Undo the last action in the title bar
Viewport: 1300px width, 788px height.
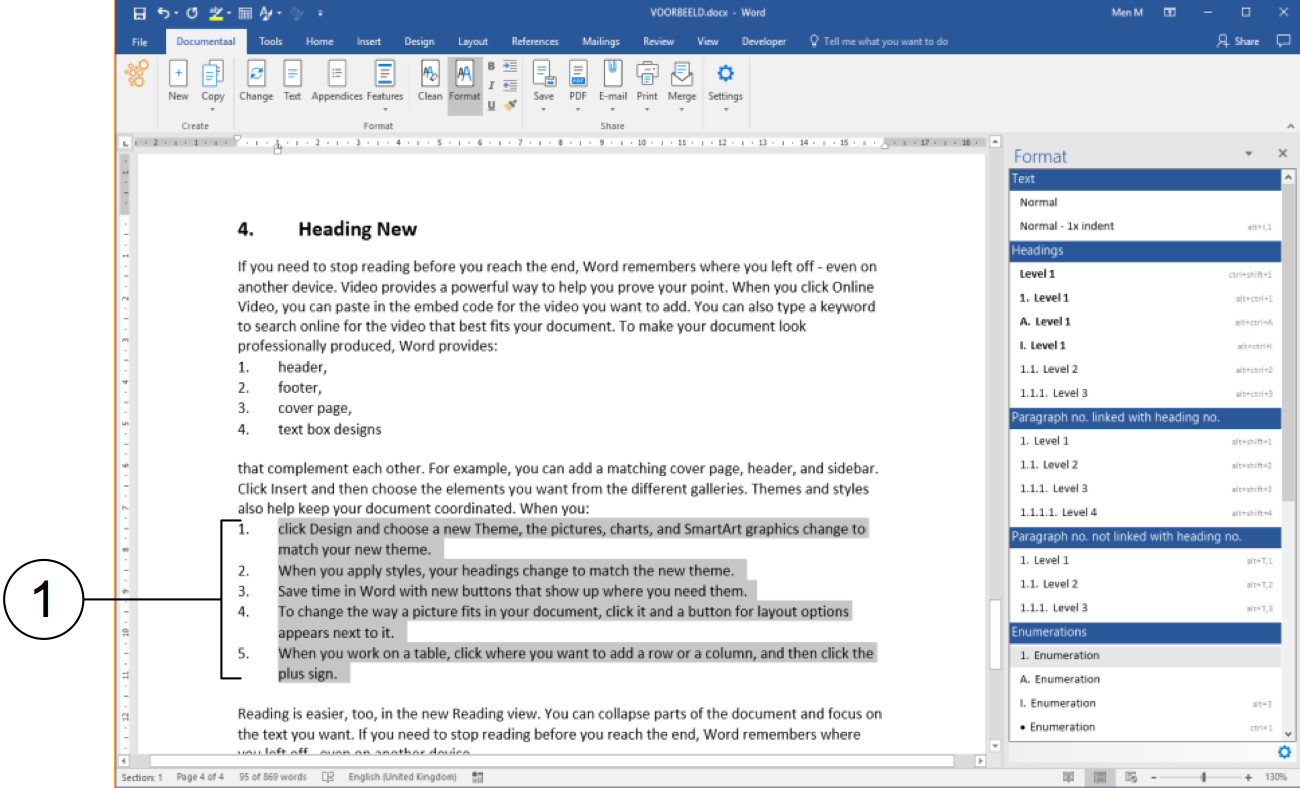164,13
